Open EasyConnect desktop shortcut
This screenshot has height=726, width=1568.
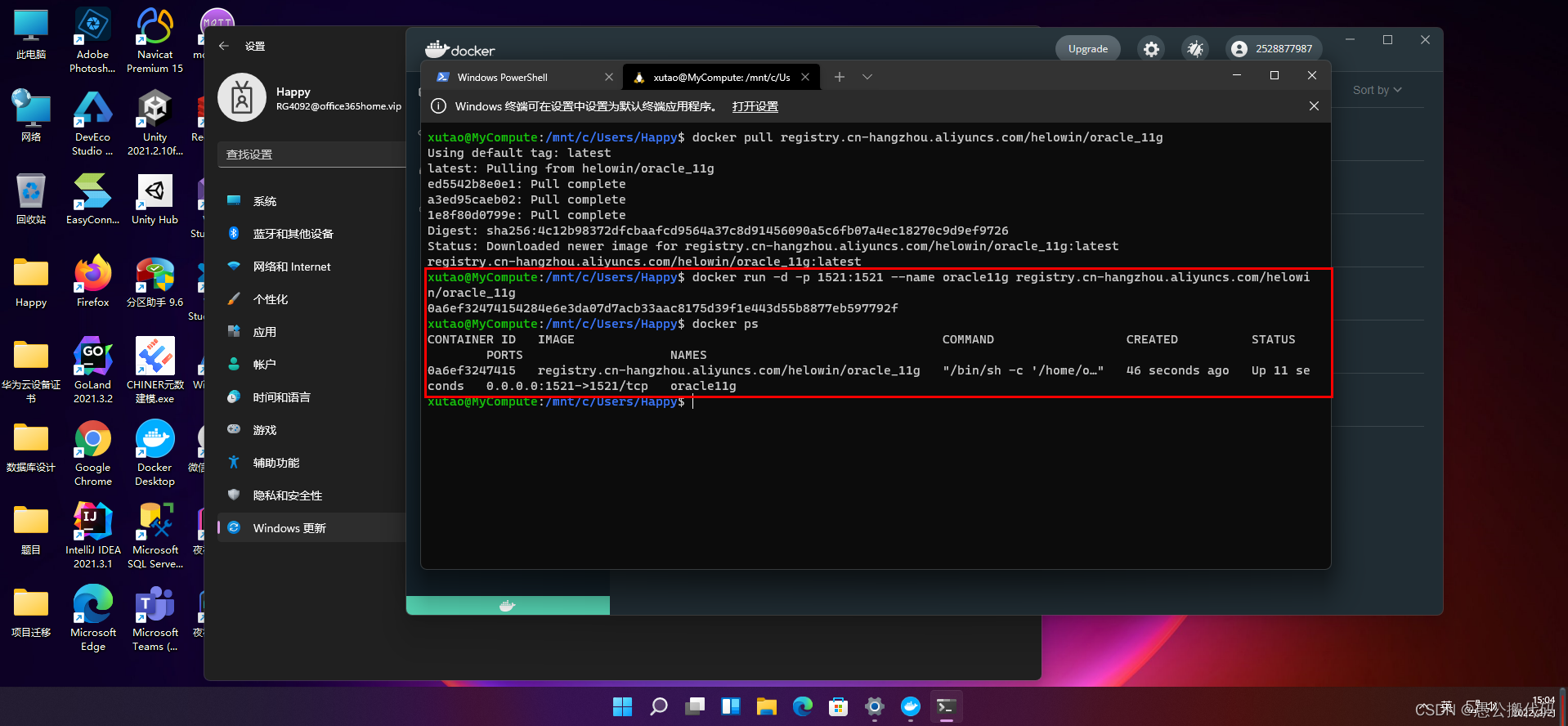tap(92, 199)
